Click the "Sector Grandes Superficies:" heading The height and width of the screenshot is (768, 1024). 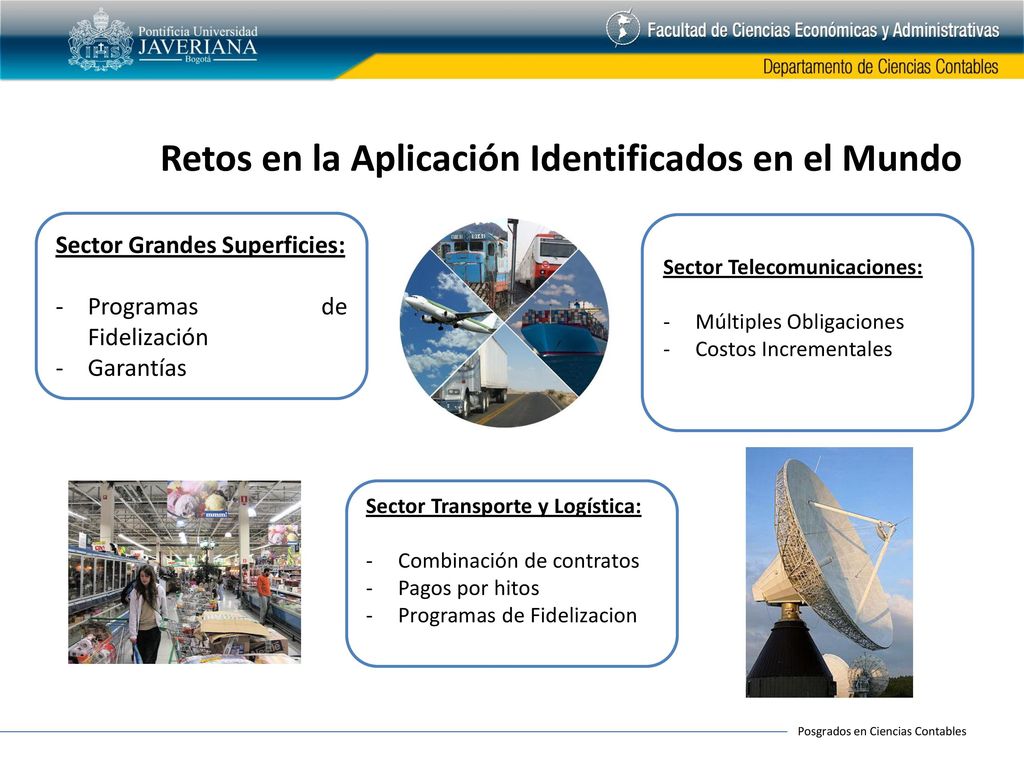click(200, 245)
